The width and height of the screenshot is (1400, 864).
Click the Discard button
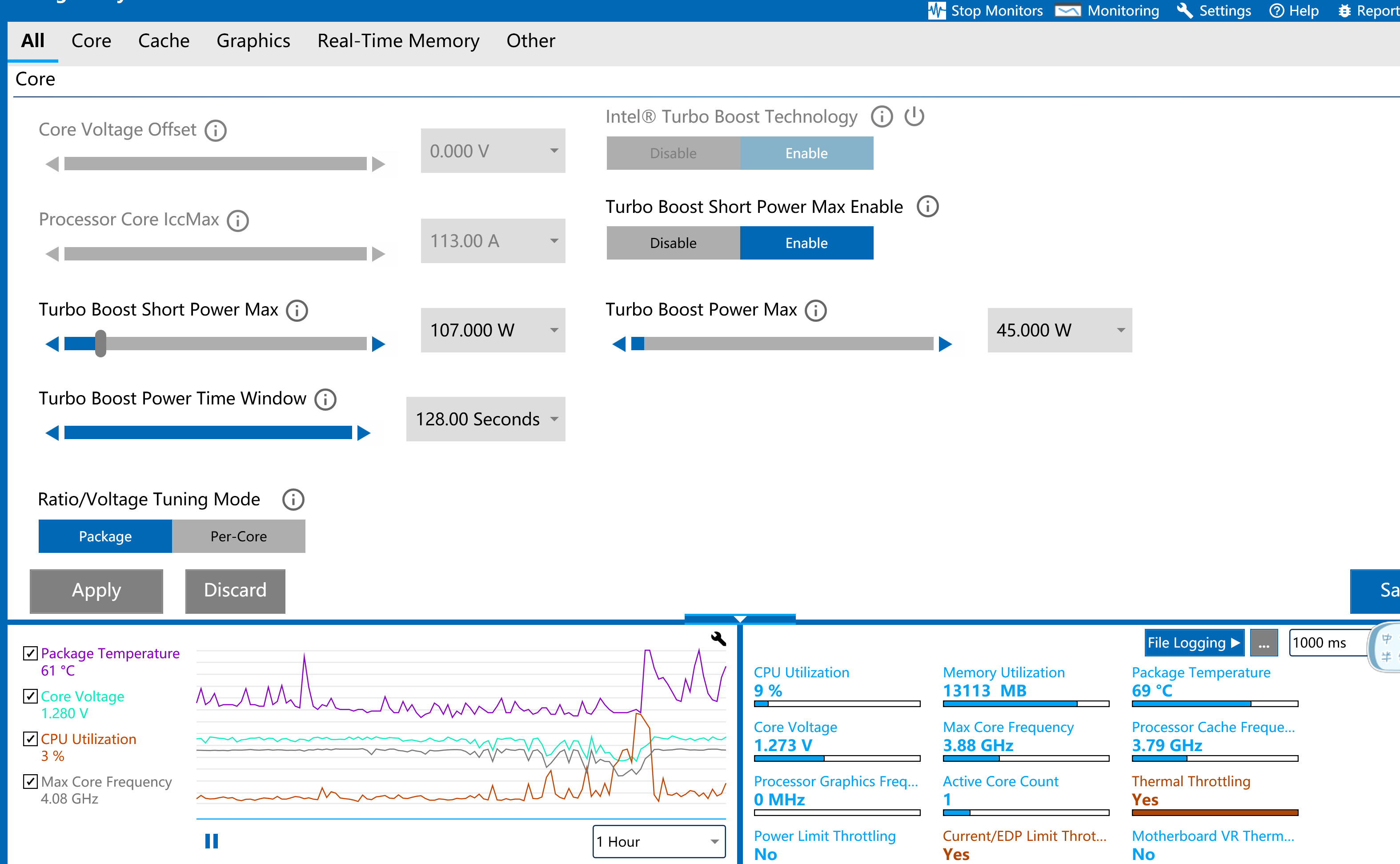coord(236,591)
